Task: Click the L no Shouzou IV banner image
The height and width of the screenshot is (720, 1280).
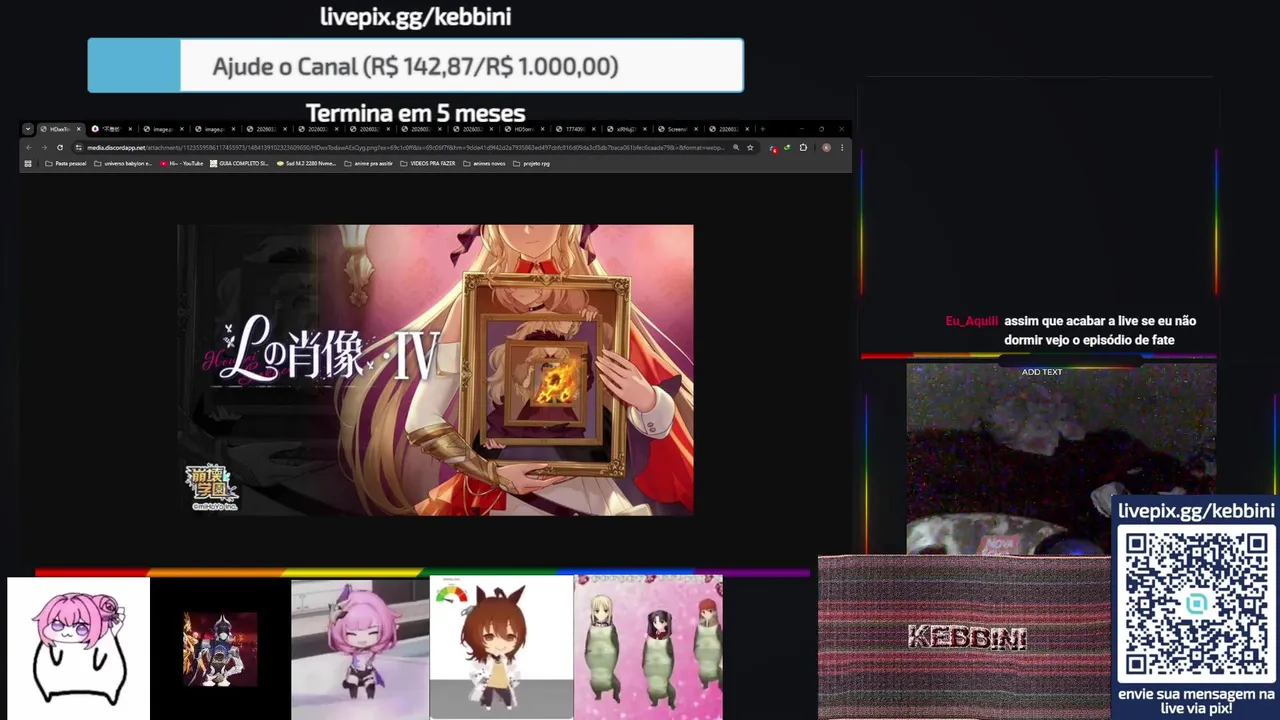Action: 435,369
